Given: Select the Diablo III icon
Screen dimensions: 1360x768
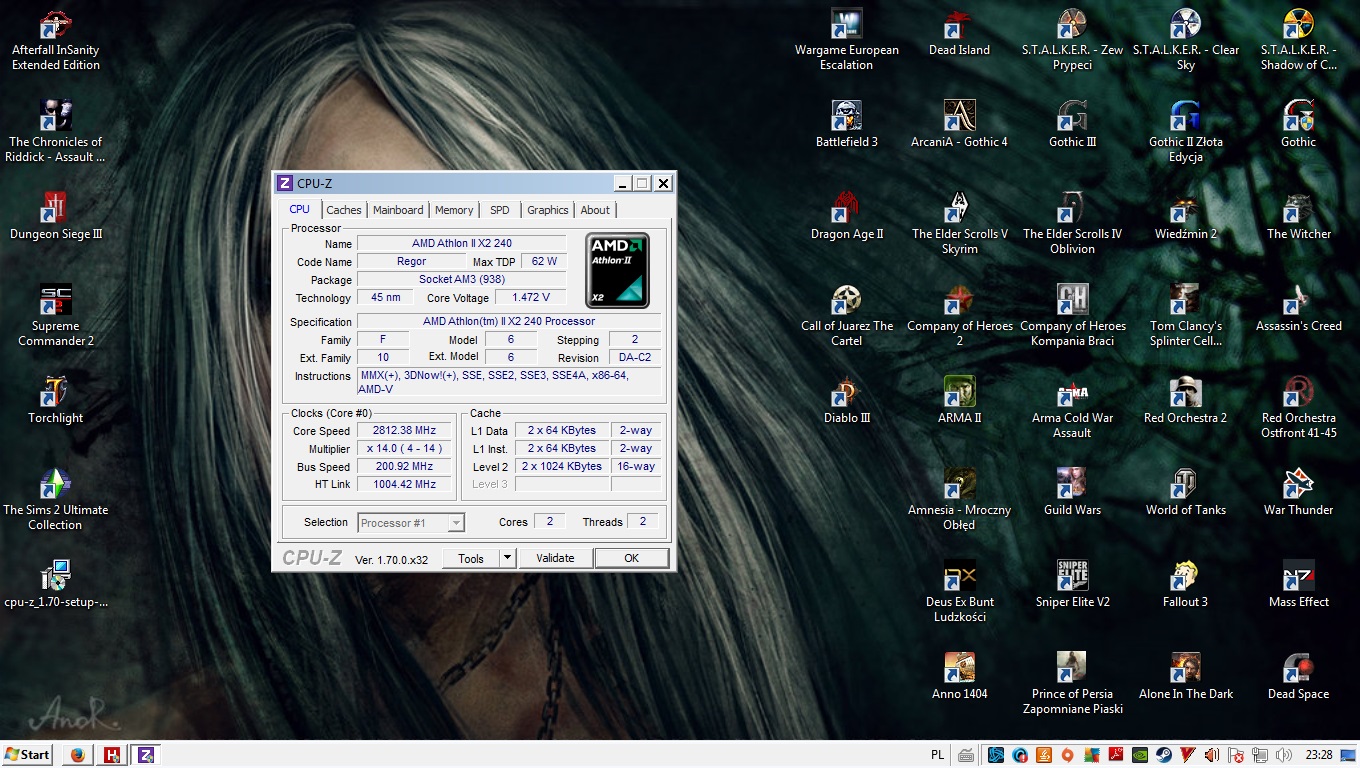Looking at the screenshot, I should tap(846, 401).
